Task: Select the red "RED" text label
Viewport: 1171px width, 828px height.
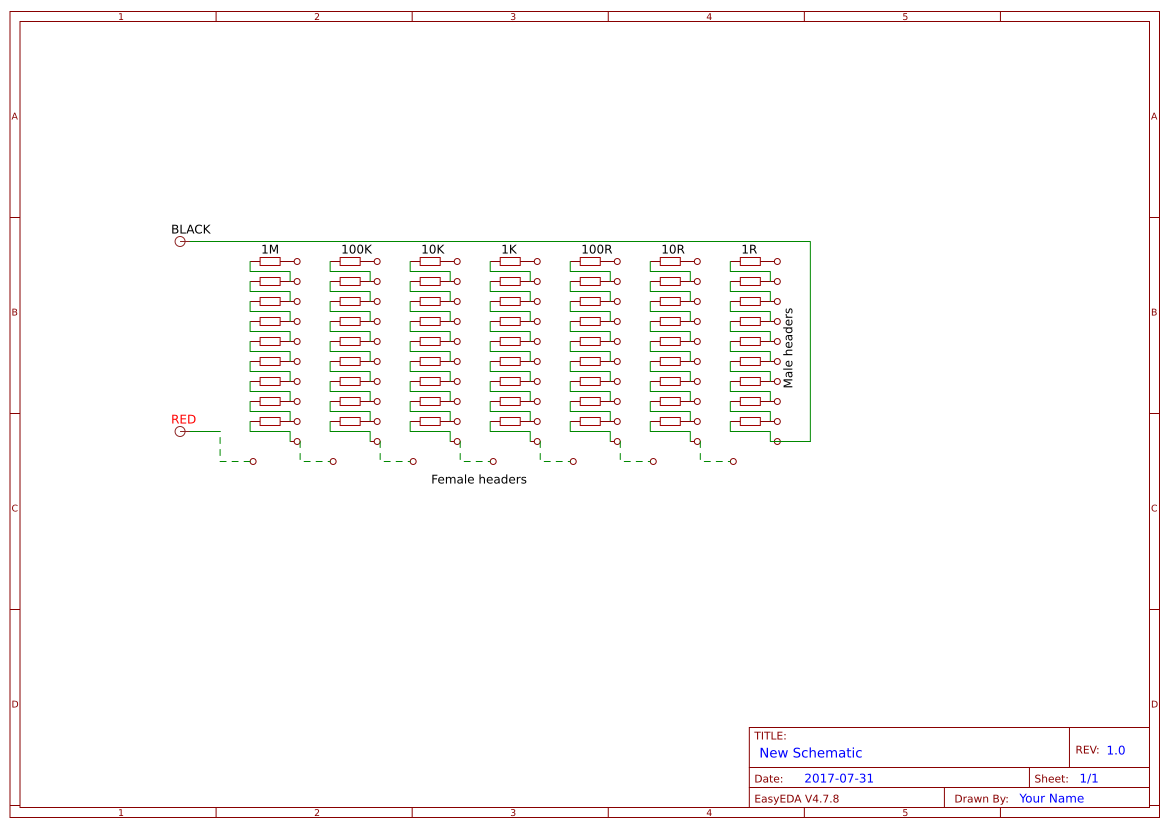Action: coord(183,419)
